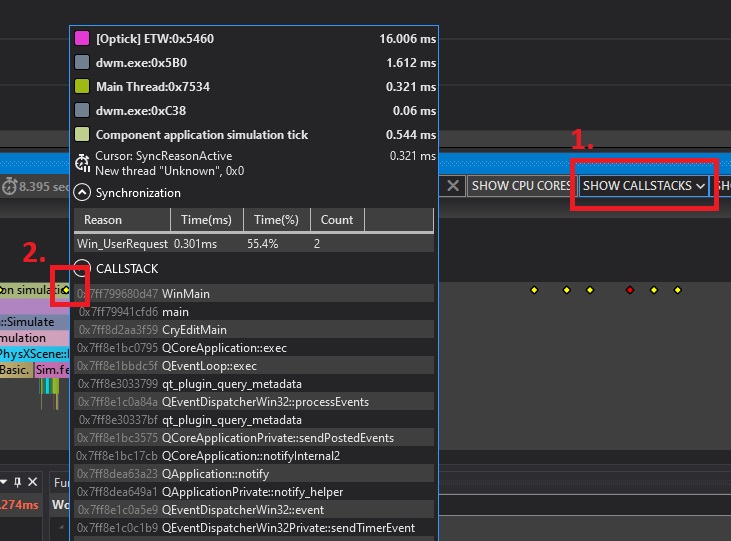Open the SHOW CALLSTACKS dropdown

click(645, 185)
